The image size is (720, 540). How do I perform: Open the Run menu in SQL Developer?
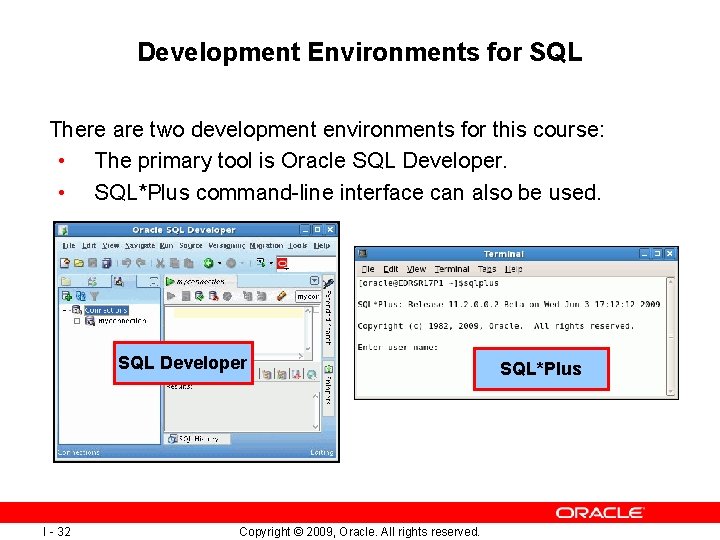[166, 246]
